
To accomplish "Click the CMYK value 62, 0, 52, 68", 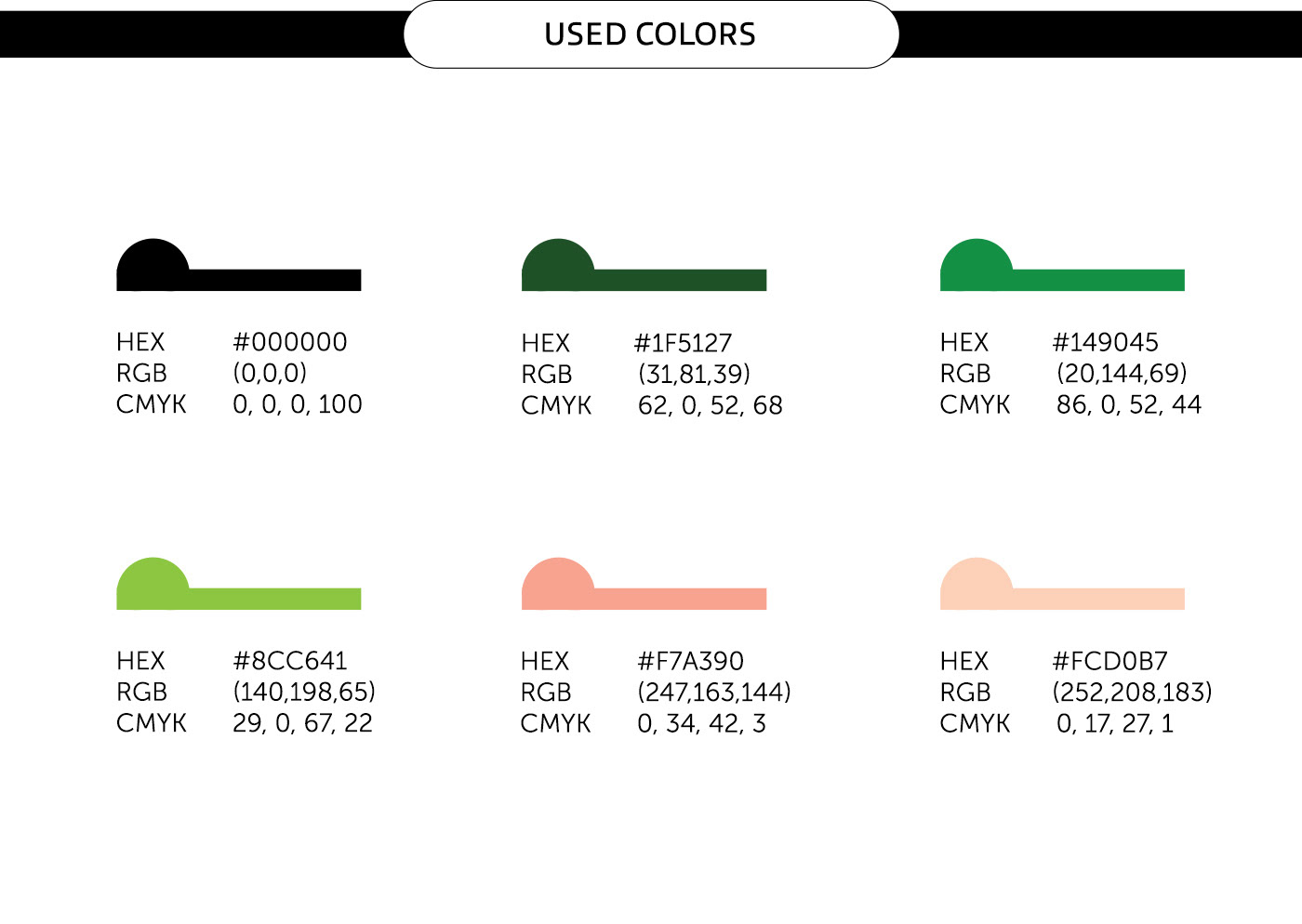I will tap(711, 405).
